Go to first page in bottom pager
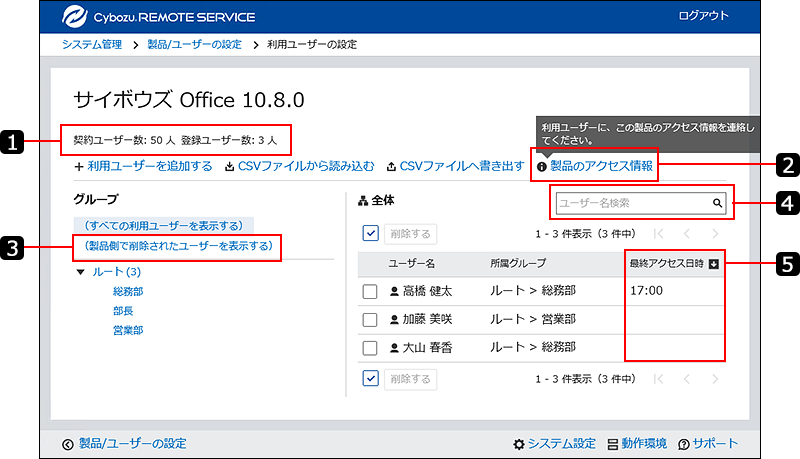 click(x=659, y=379)
